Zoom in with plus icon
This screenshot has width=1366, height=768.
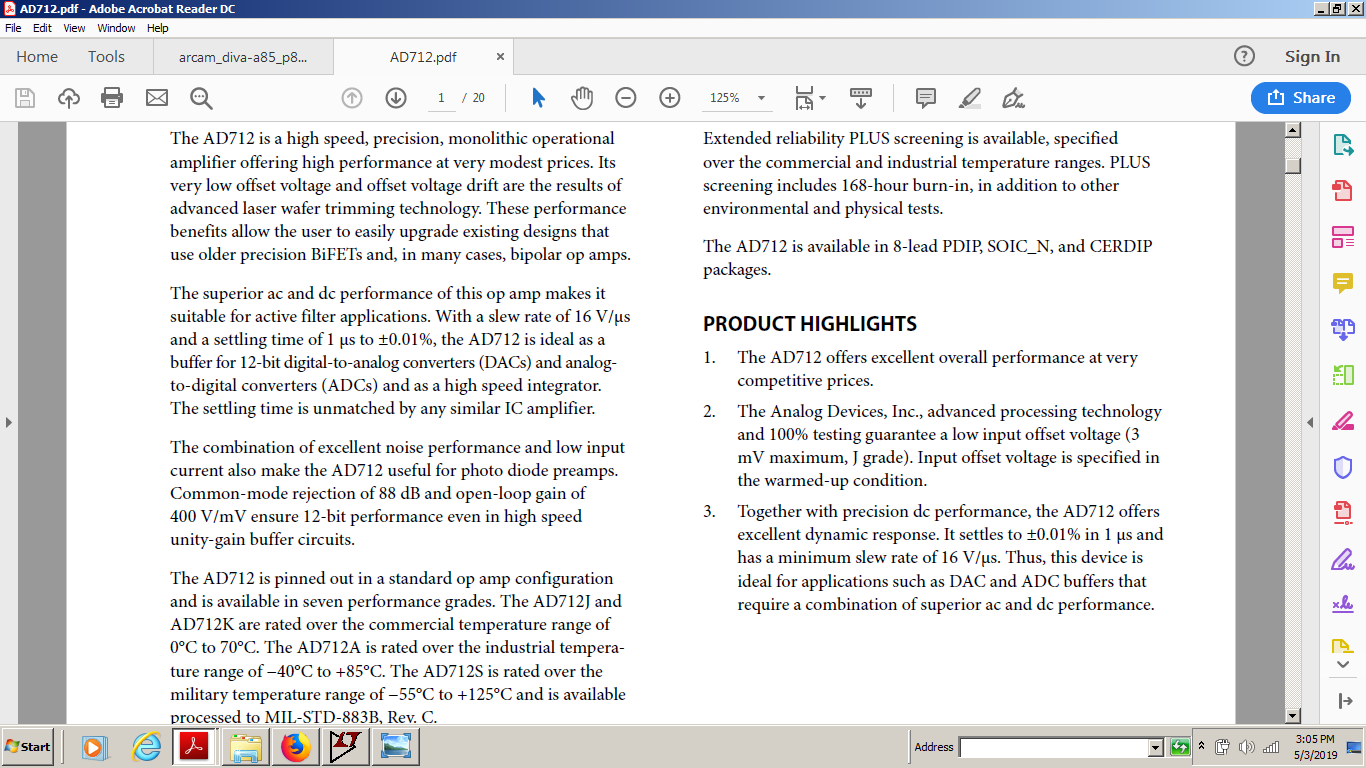coord(670,98)
